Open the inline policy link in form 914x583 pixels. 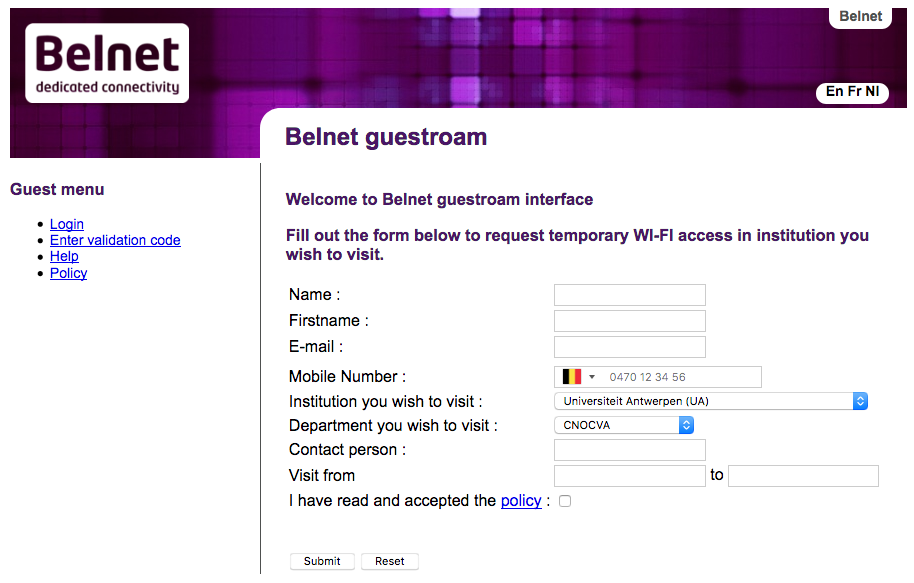521,501
